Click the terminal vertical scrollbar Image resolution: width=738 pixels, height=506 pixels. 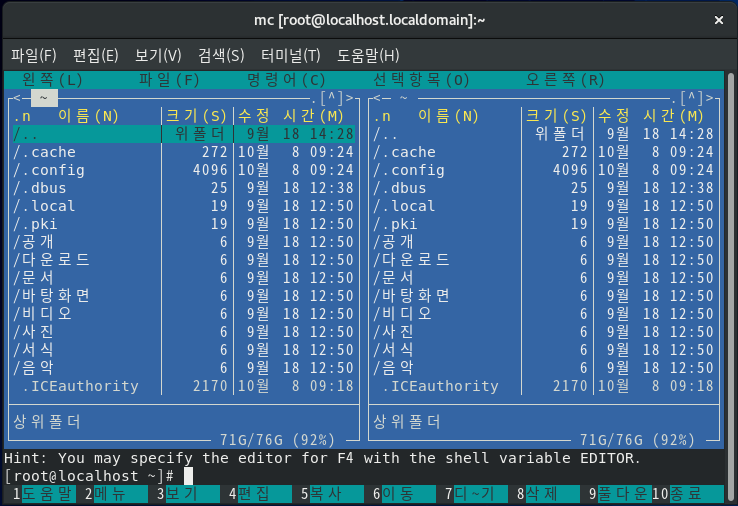pyautogui.click(x=731, y=287)
